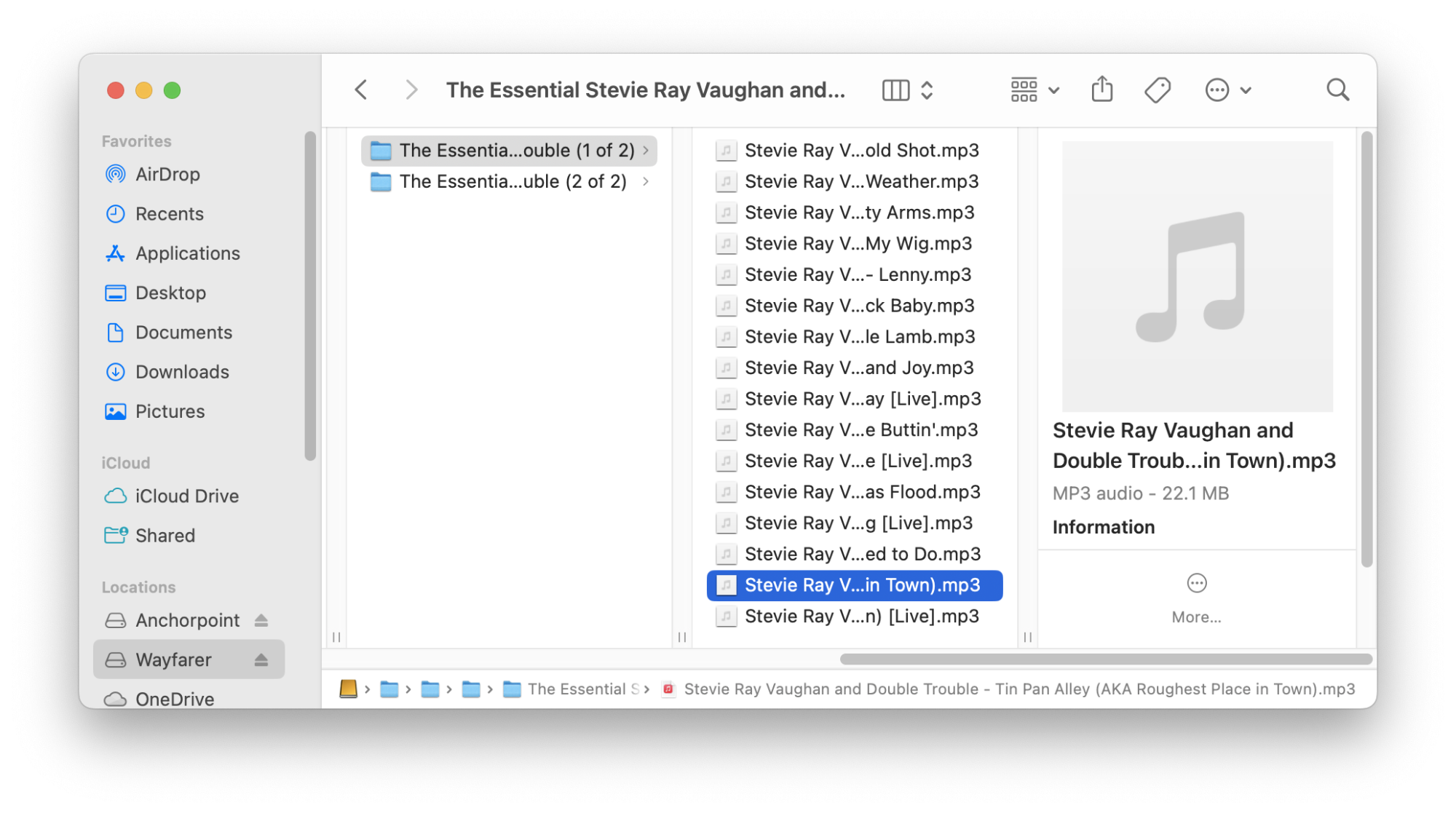Click the horizontal scrollbar of columns

pyautogui.click(x=1106, y=659)
